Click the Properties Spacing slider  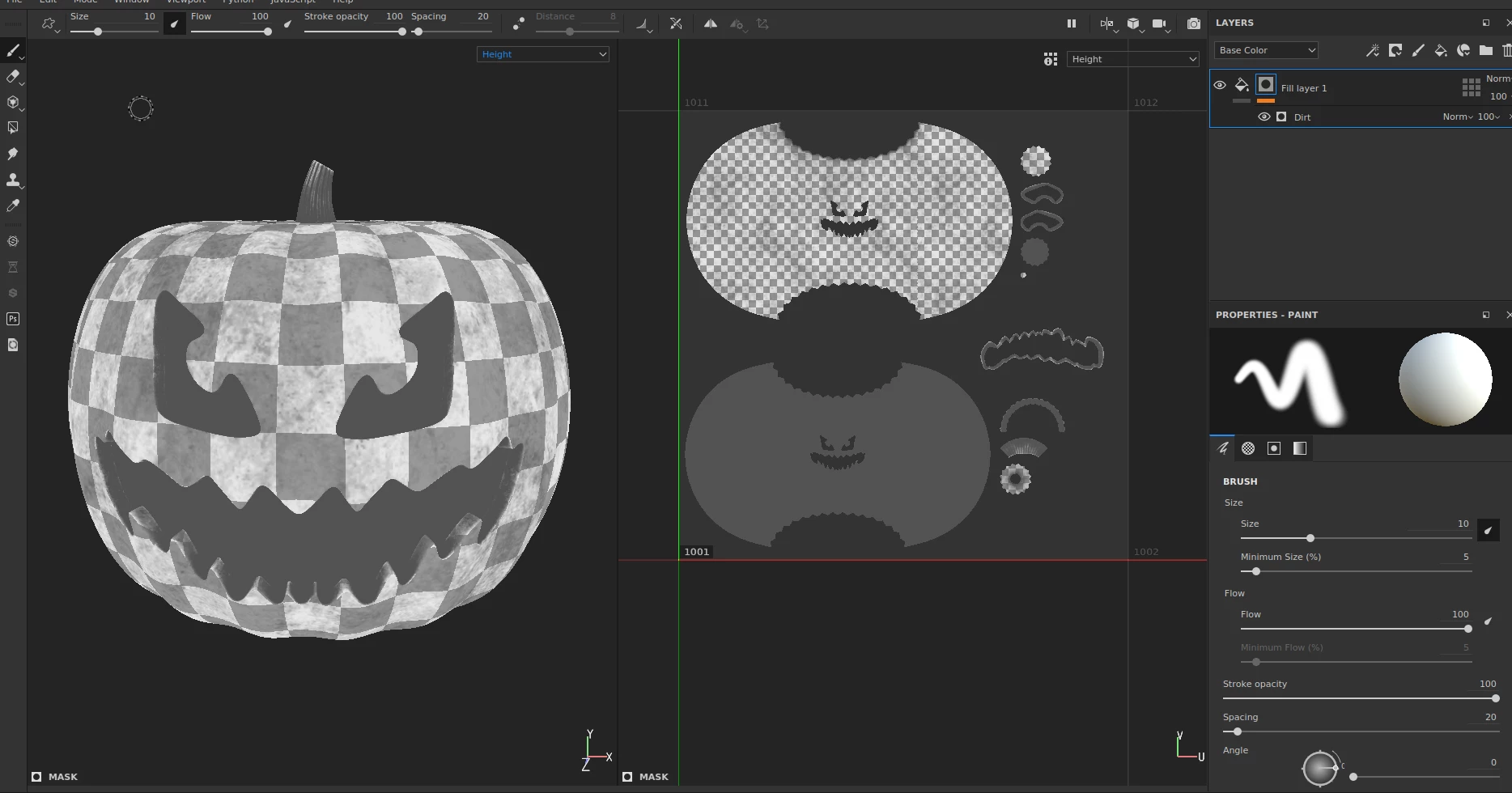click(1361, 732)
